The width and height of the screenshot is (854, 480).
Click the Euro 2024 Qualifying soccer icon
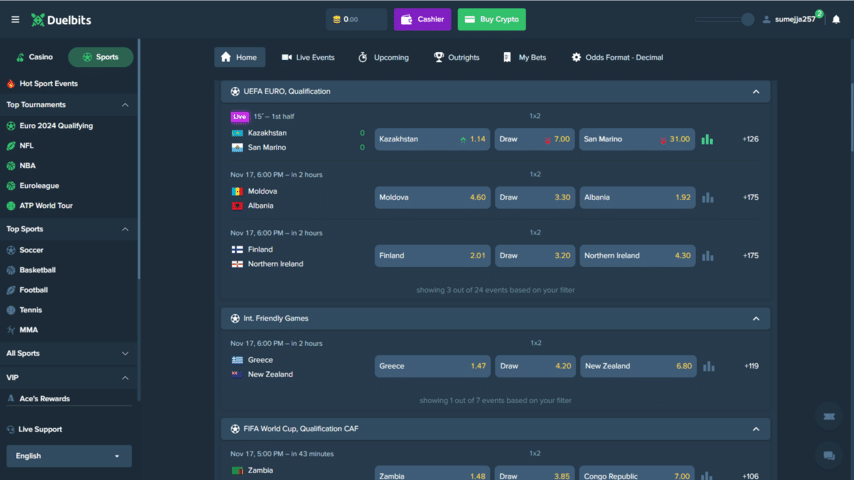[x=11, y=126]
